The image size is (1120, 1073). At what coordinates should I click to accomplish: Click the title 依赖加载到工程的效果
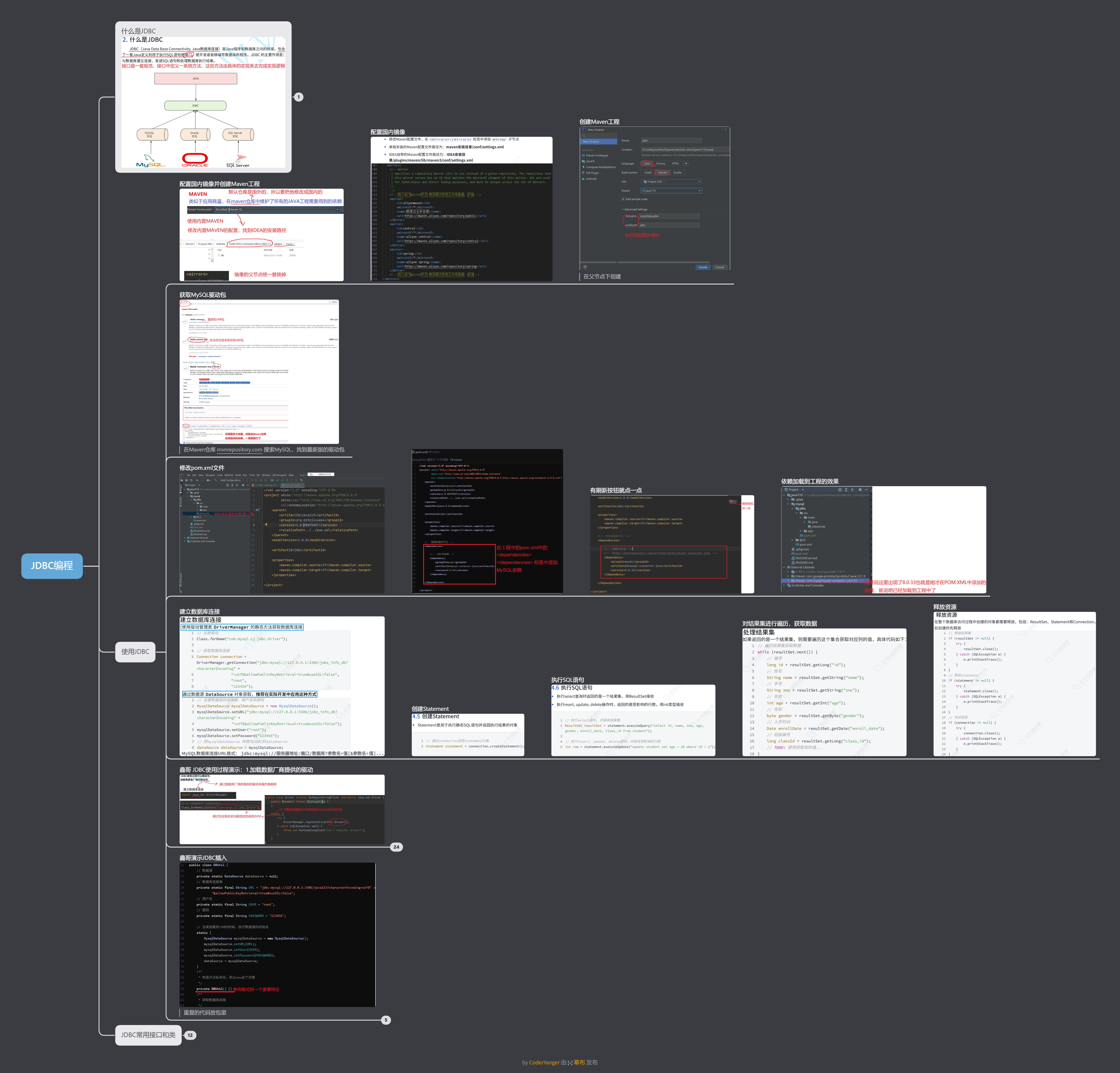[810, 482]
